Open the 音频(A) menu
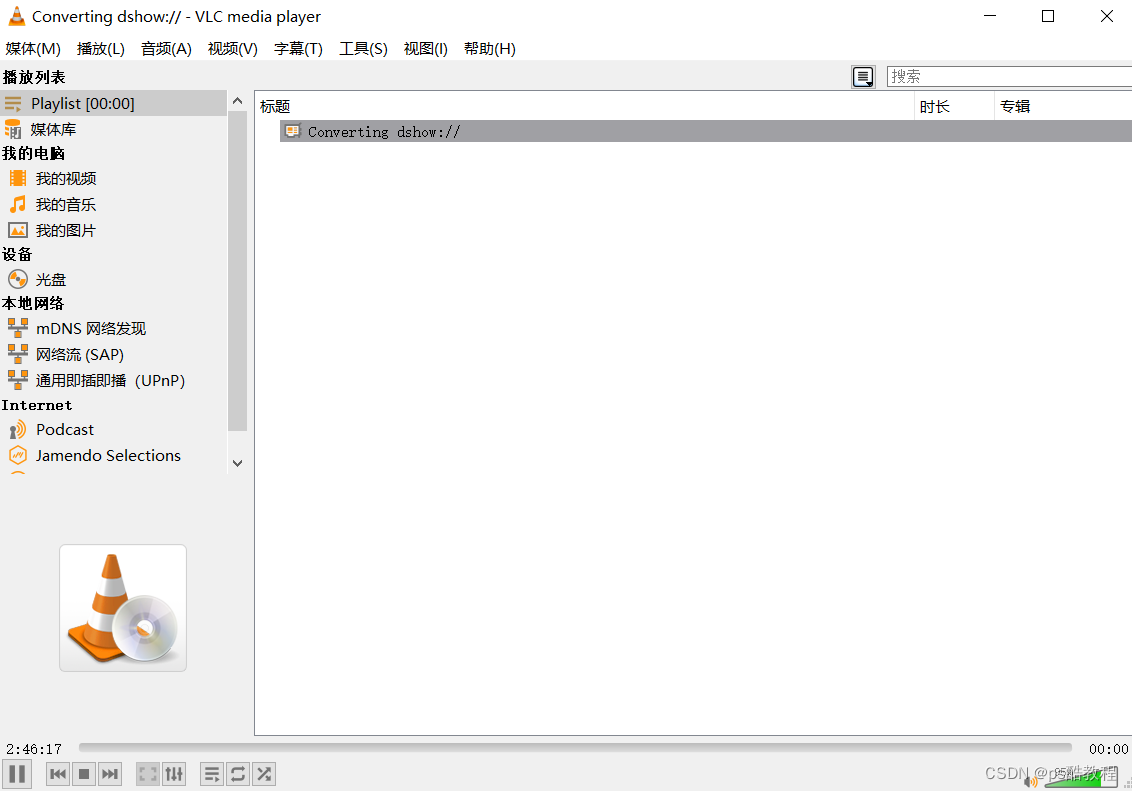1132x791 pixels. pos(166,48)
